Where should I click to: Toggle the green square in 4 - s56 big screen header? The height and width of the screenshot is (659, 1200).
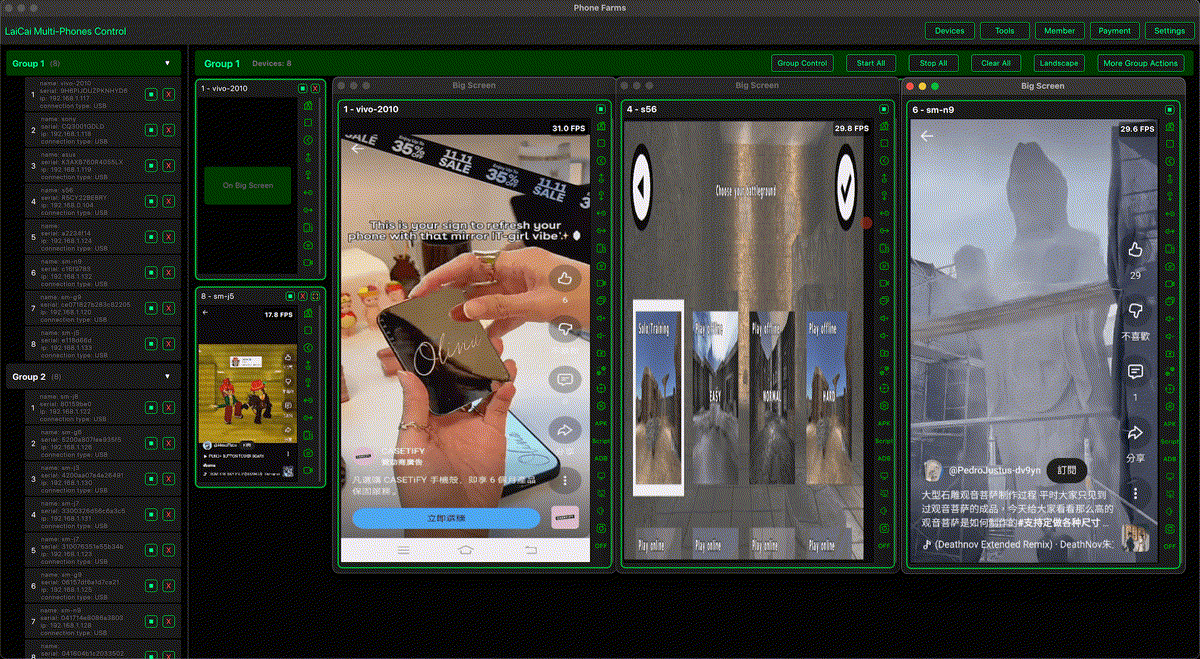click(x=884, y=109)
